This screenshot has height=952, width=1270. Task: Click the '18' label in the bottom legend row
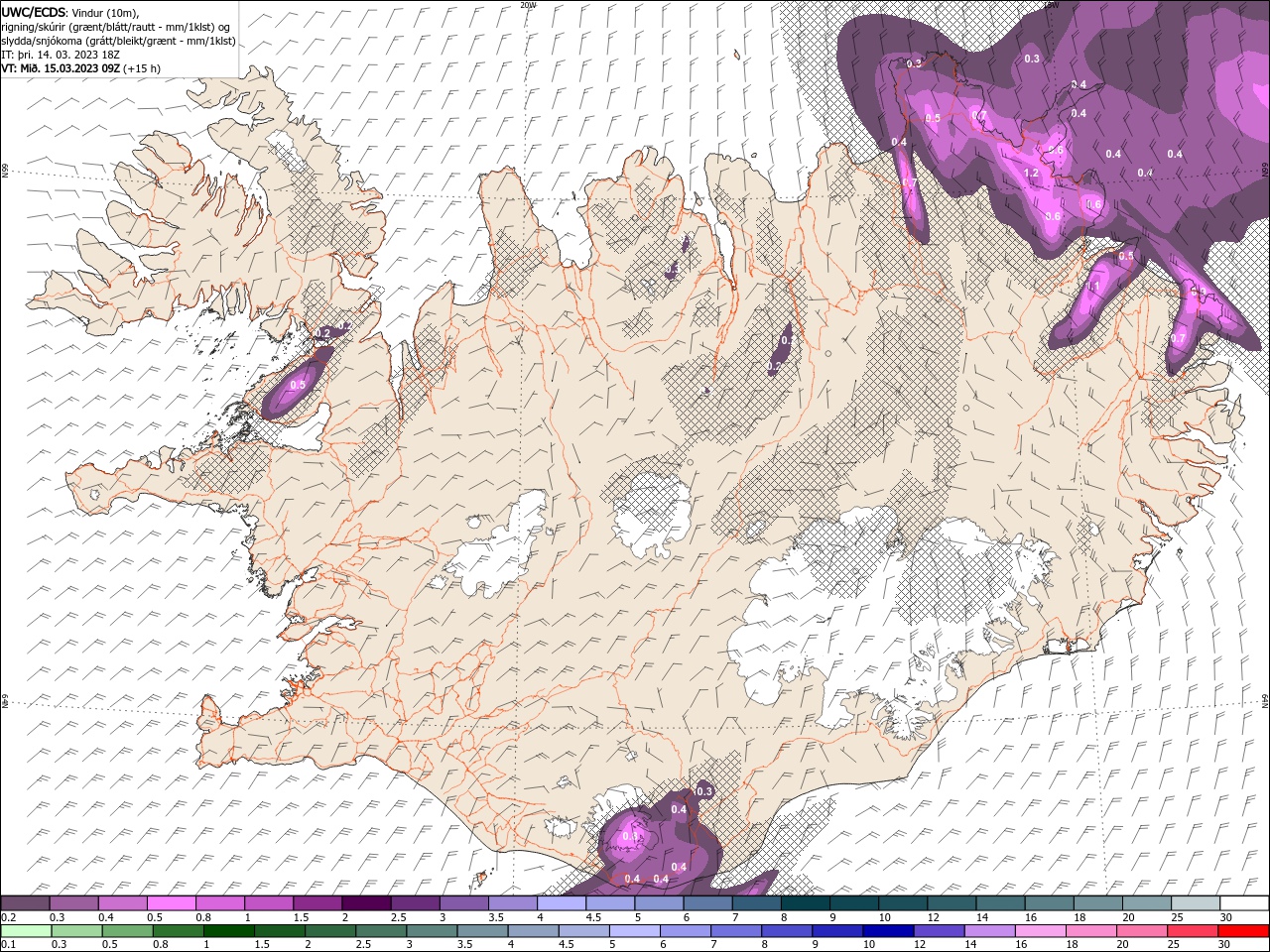tap(1071, 945)
